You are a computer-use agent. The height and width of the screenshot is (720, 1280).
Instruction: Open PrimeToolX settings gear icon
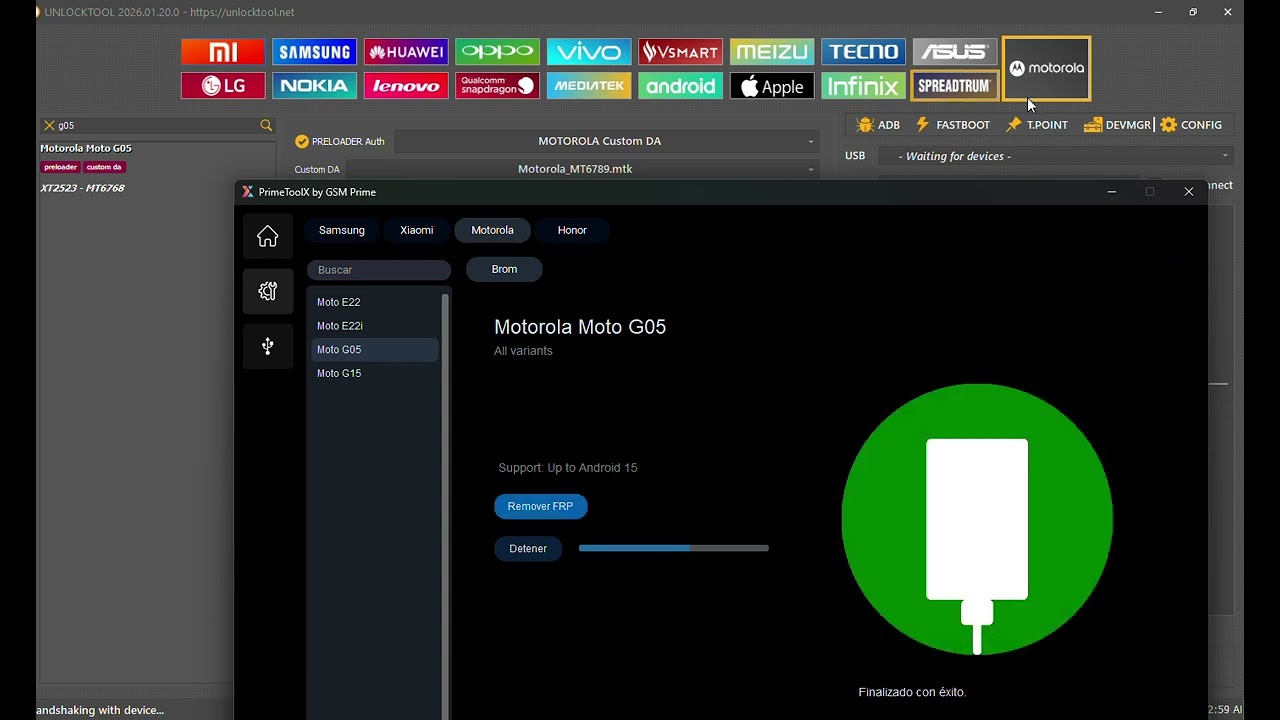[x=267, y=291]
